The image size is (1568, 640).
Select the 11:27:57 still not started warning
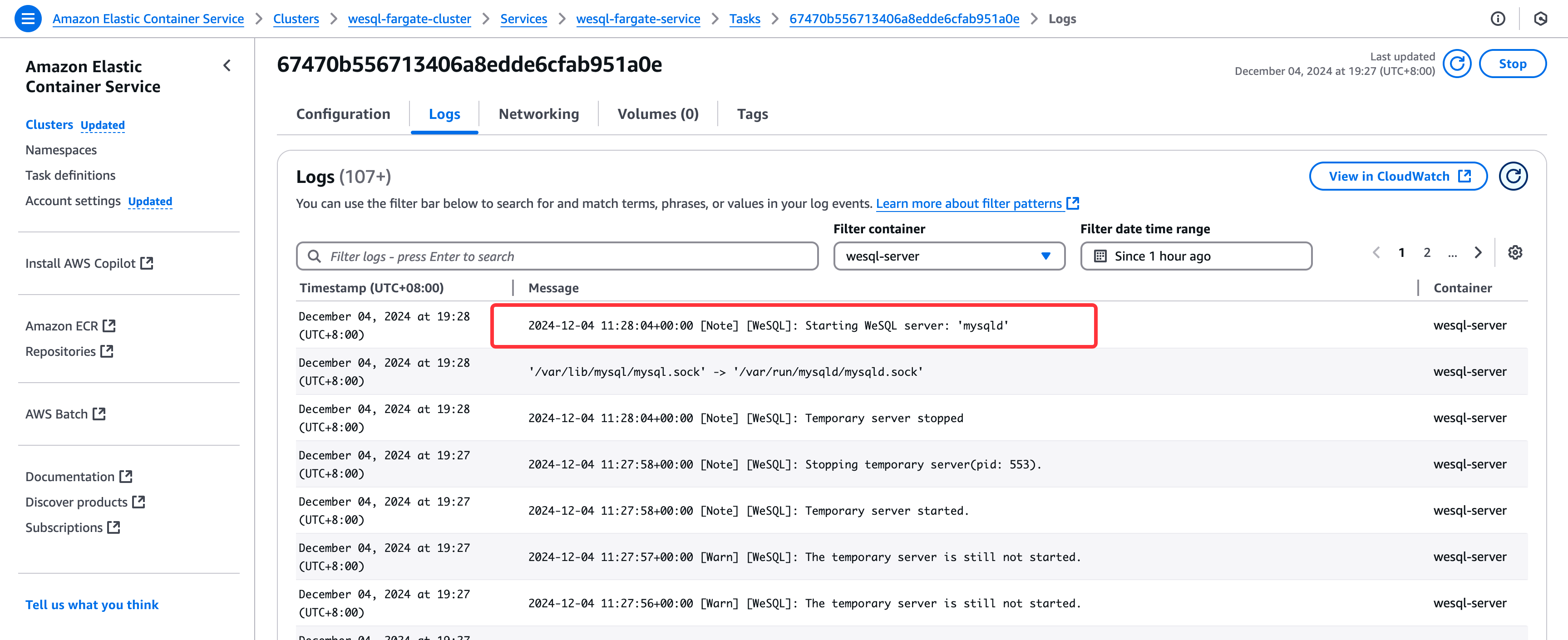(804, 556)
